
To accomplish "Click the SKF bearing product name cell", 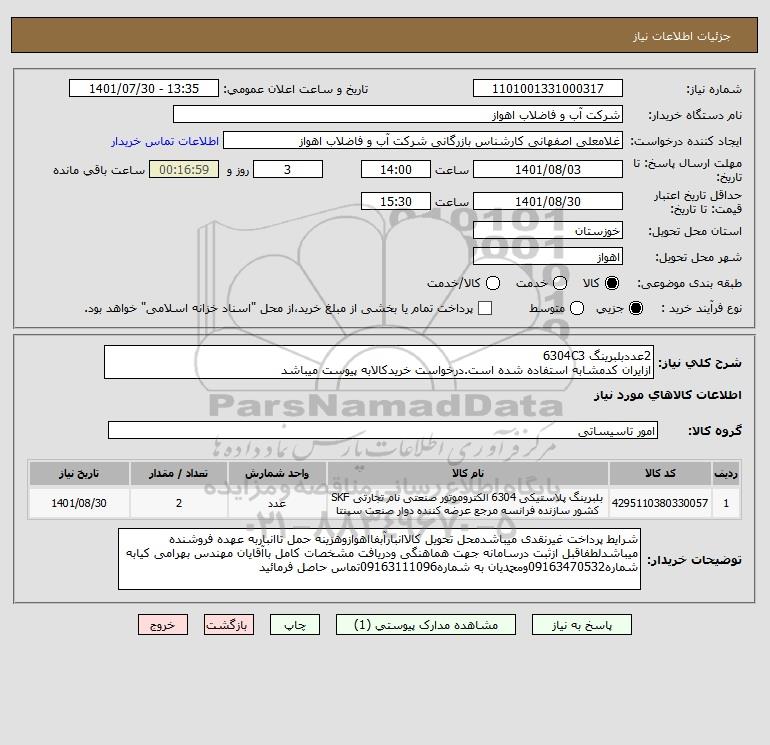I will [x=468, y=503].
